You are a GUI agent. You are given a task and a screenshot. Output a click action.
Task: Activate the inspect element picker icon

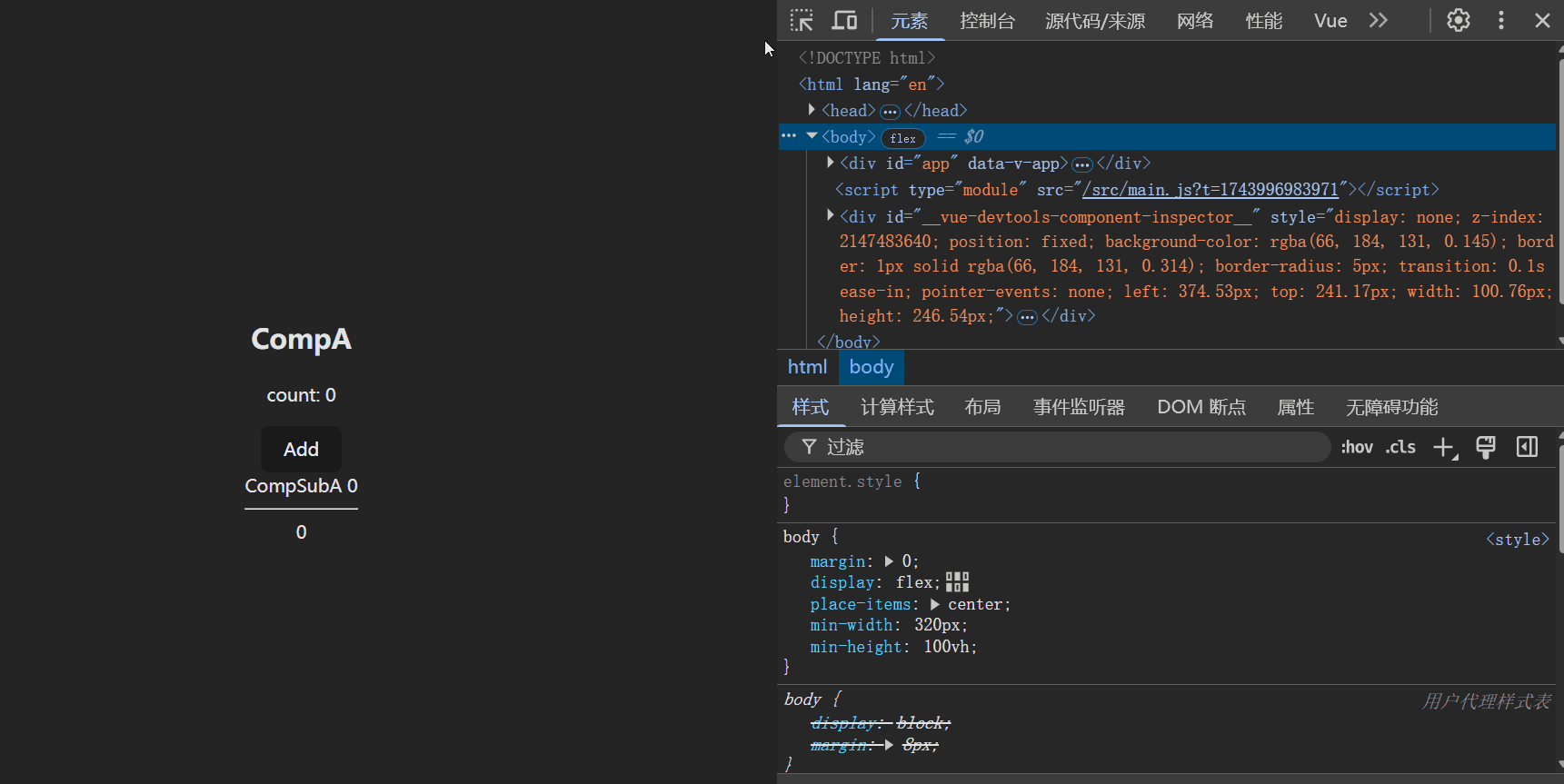[802, 20]
